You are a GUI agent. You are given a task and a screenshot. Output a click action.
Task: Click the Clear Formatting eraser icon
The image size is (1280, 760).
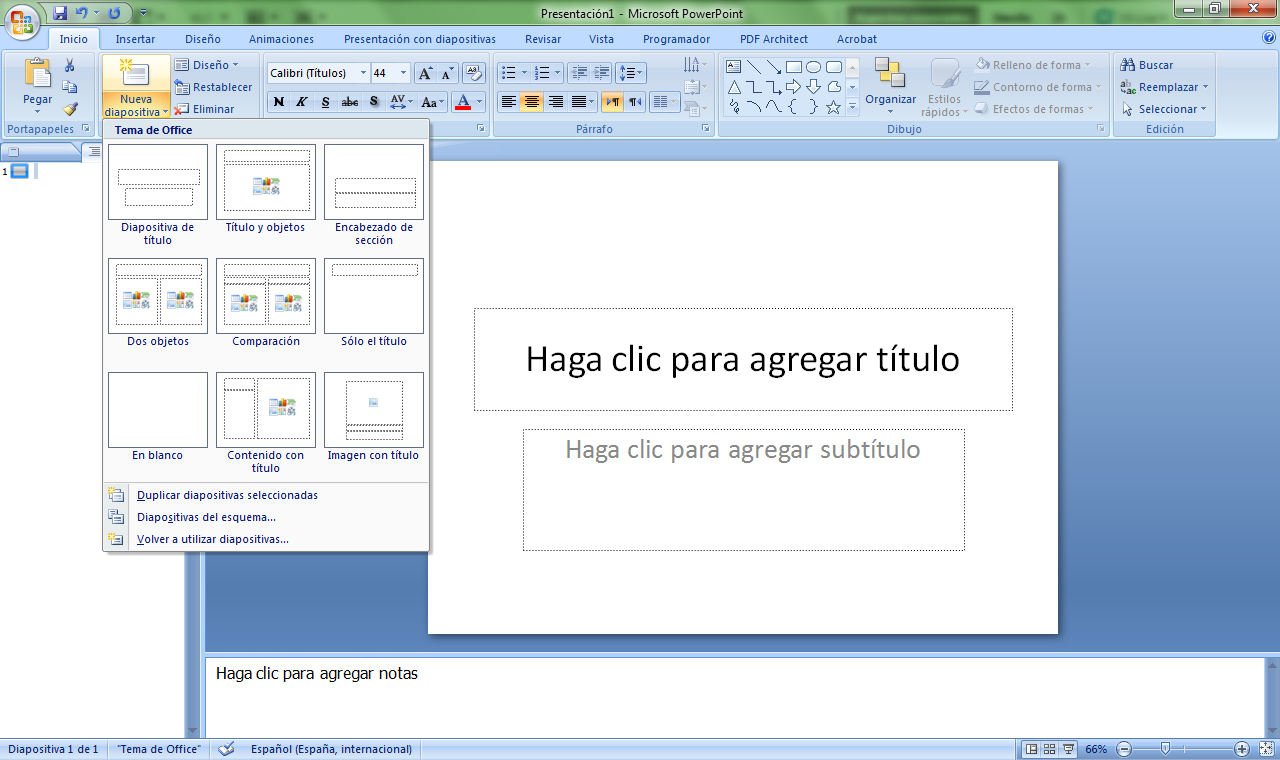pos(474,73)
